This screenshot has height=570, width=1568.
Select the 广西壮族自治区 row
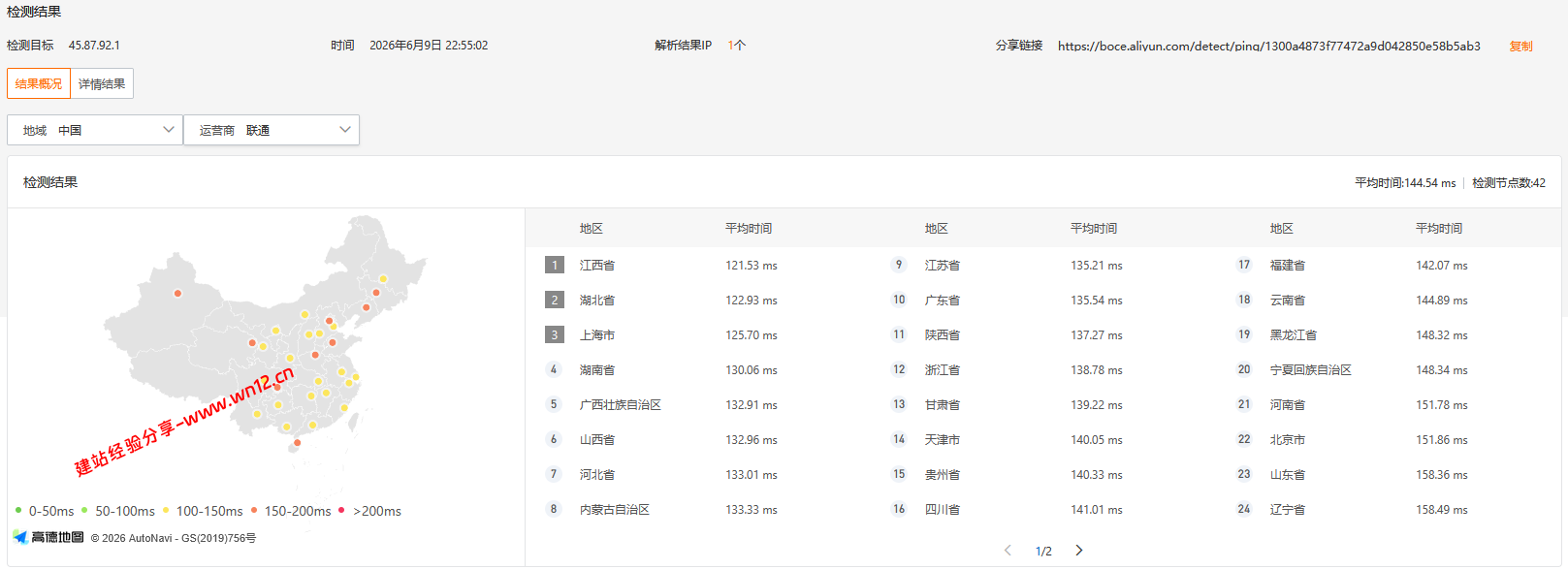coord(697,404)
